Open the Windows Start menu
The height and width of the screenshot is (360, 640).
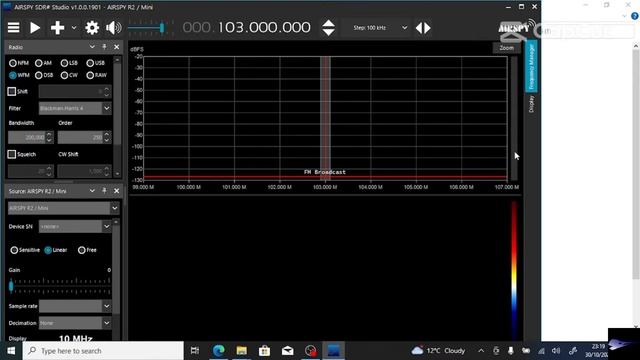(11, 351)
